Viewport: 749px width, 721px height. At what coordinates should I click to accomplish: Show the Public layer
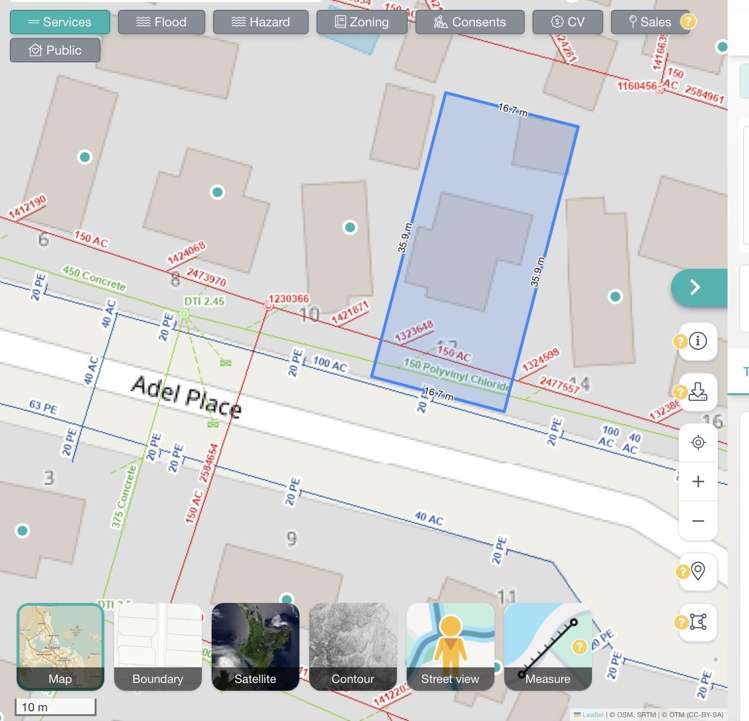click(55, 50)
